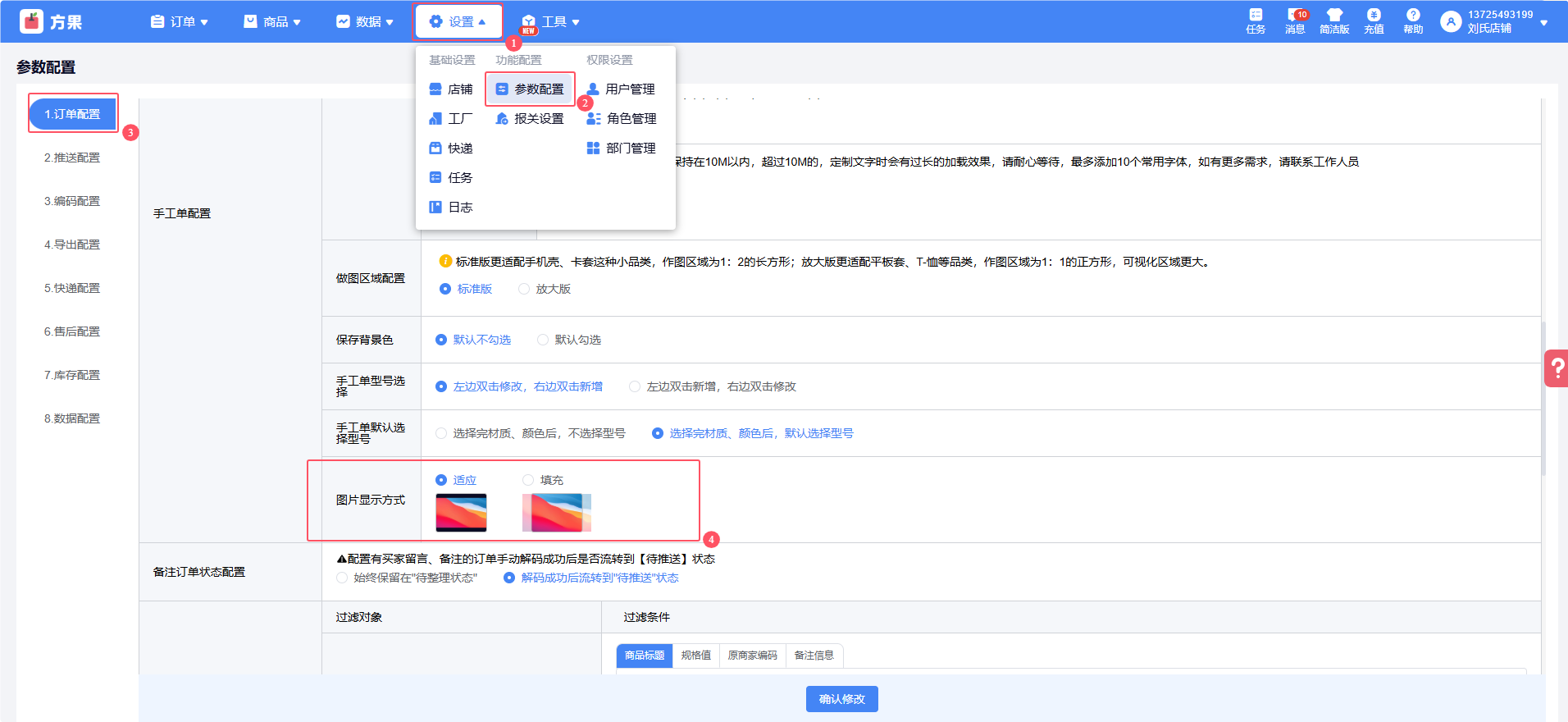Viewport: 1568px width, 722px height.
Task: Go to 2.推送配置 in the sidebar
Action: click(x=72, y=158)
